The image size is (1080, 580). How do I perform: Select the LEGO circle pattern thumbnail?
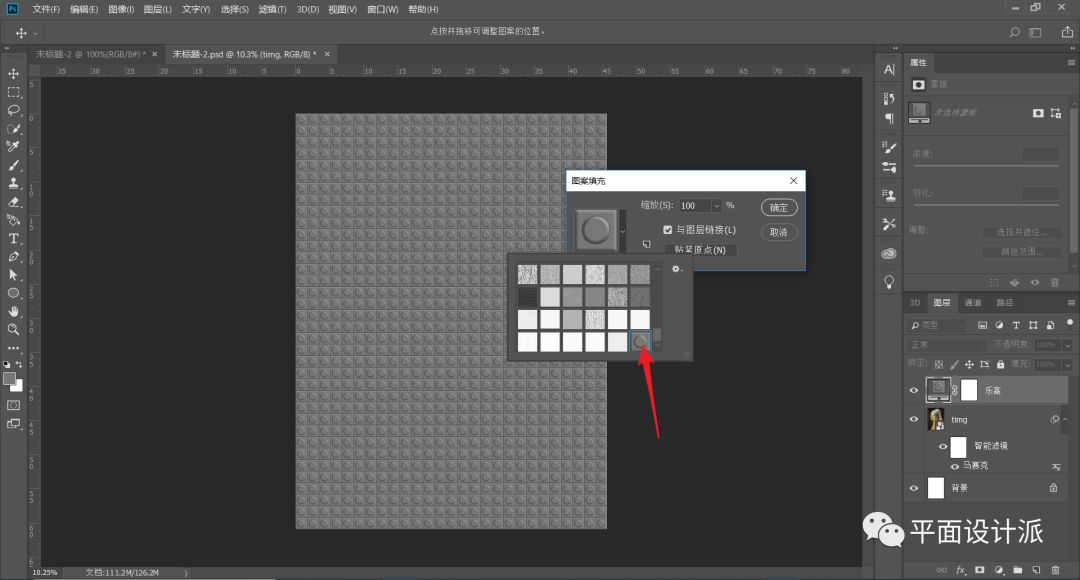[x=641, y=342]
